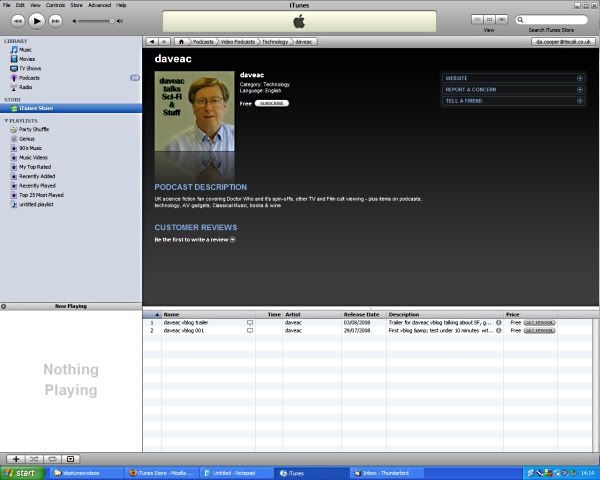Image resolution: width=600 pixels, height=480 pixels.
Task: Sort episodes by Artist column
Action: tap(312, 315)
